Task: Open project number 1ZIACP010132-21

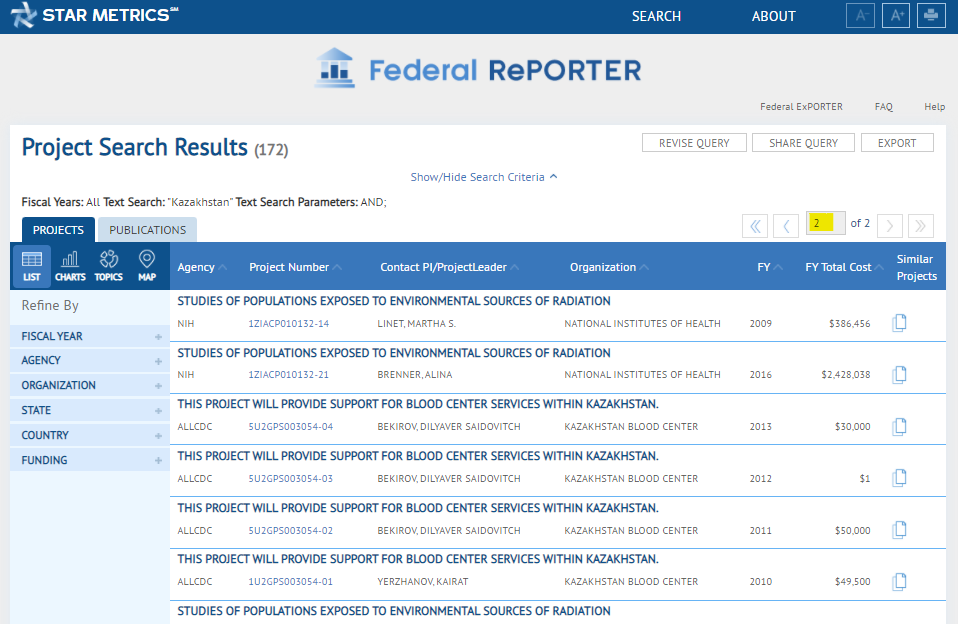Action: tap(288, 375)
